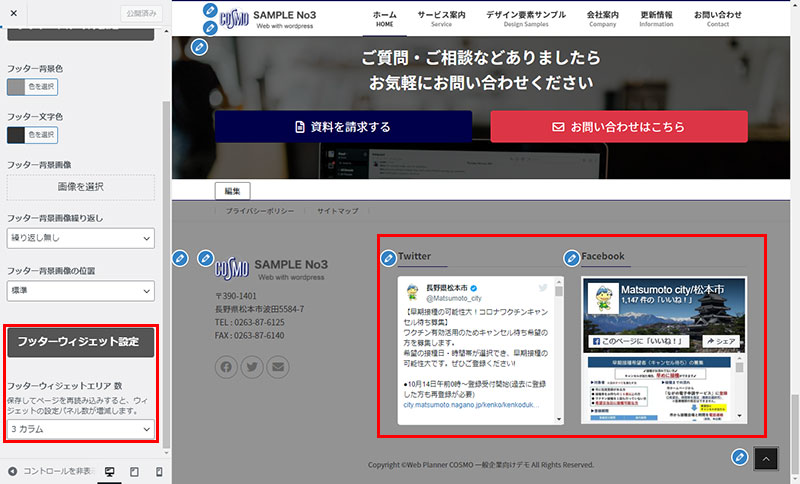
Task: Click the red お問い合わせはこちら button
Action: (x=618, y=127)
